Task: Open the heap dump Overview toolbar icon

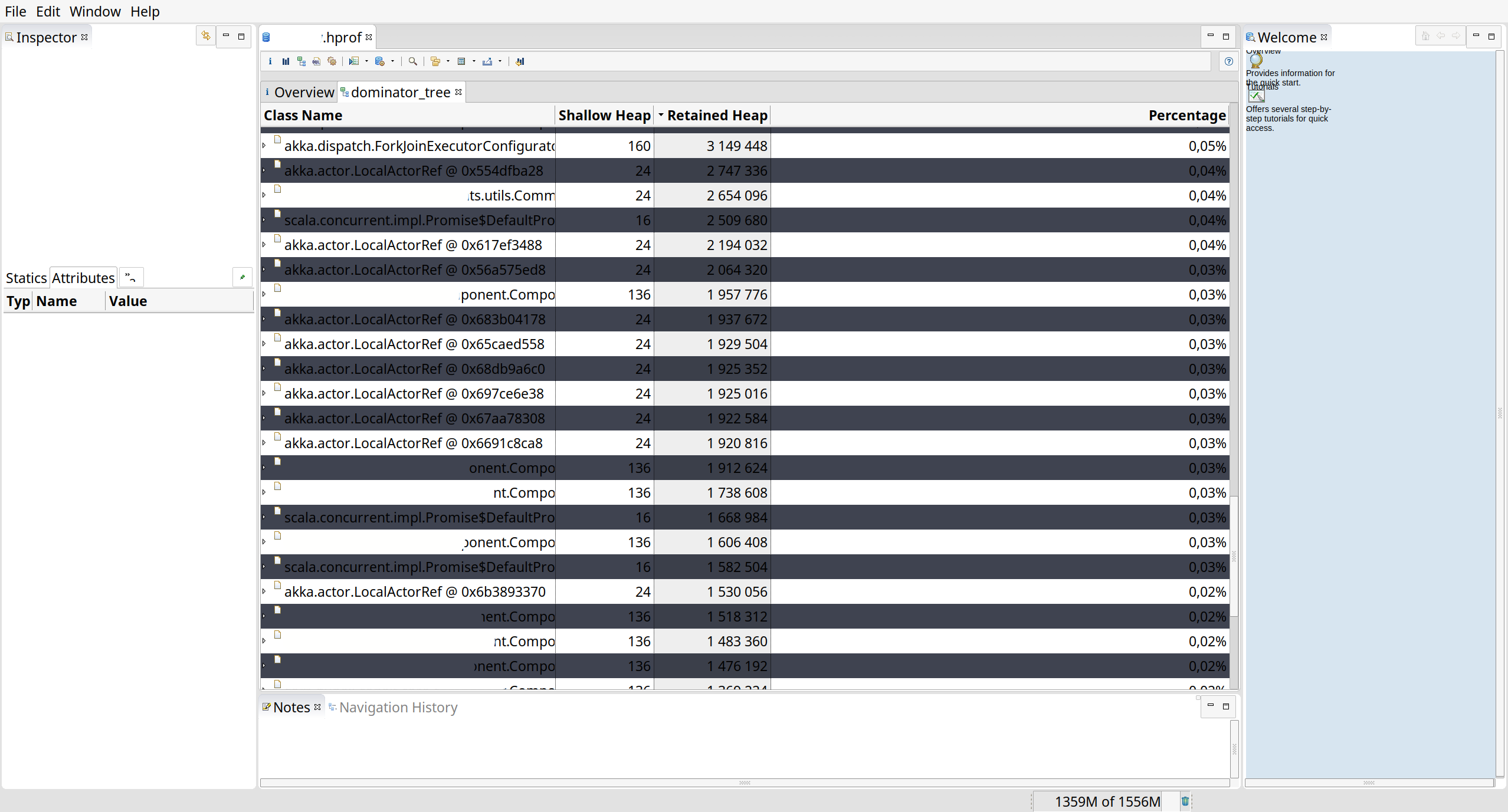Action: click(x=270, y=61)
